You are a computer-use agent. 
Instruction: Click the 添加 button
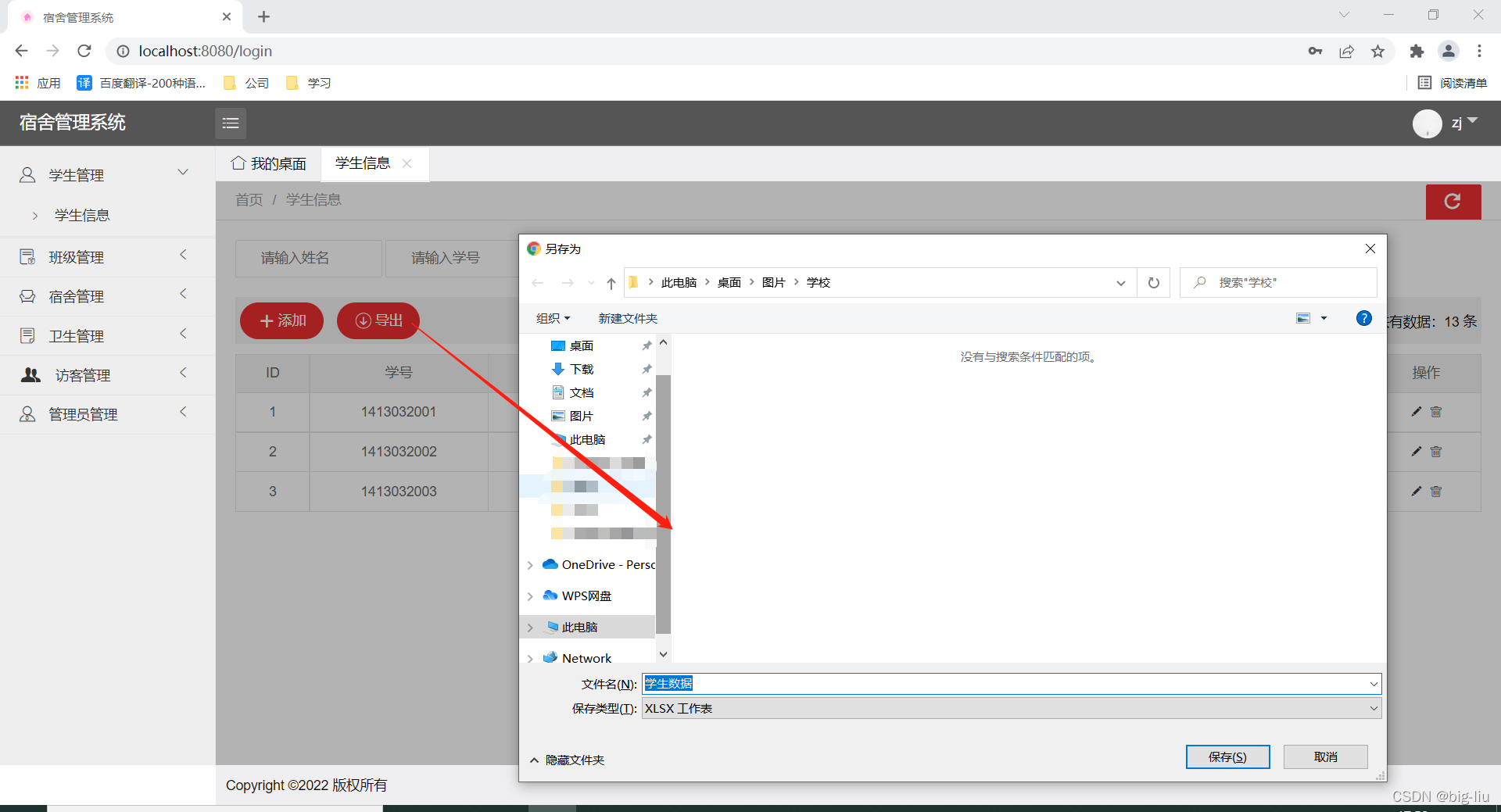pos(281,320)
